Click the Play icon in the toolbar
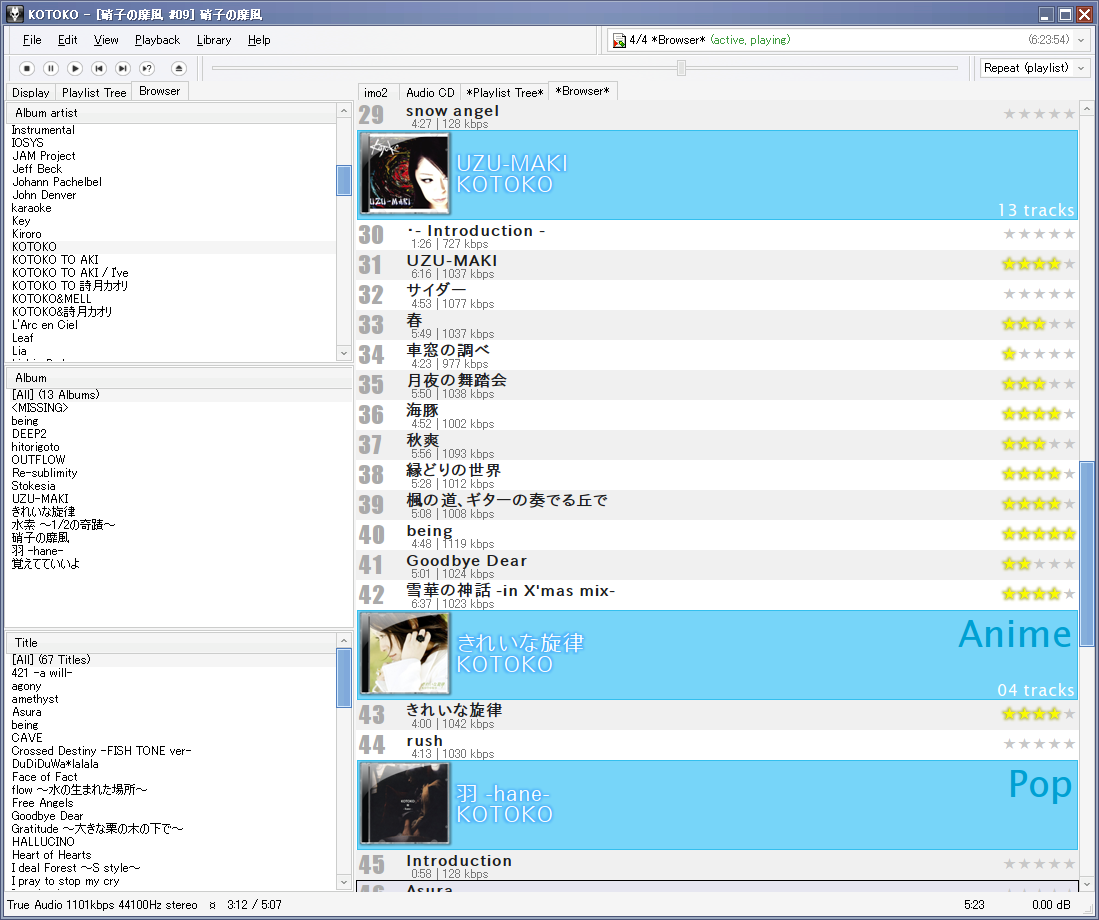The height and width of the screenshot is (920, 1099). click(x=75, y=68)
